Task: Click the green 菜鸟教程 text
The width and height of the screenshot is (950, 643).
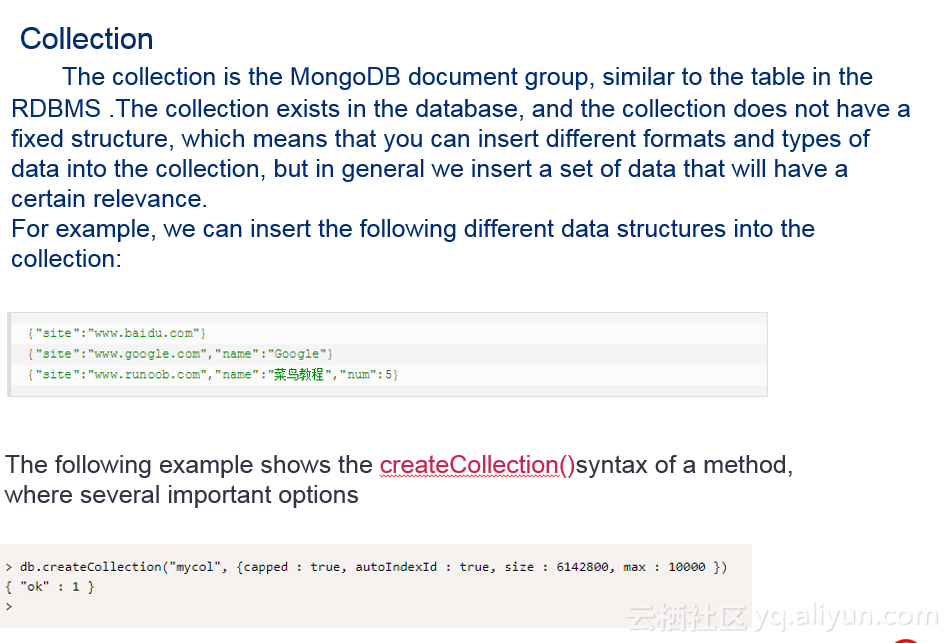Action: pyautogui.click(x=299, y=375)
